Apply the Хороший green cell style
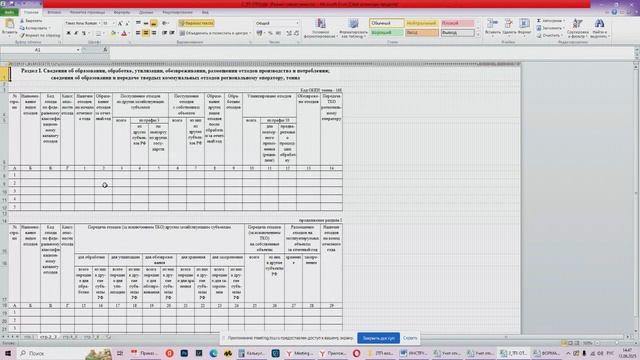The width and height of the screenshot is (640, 360). (x=387, y=33)
